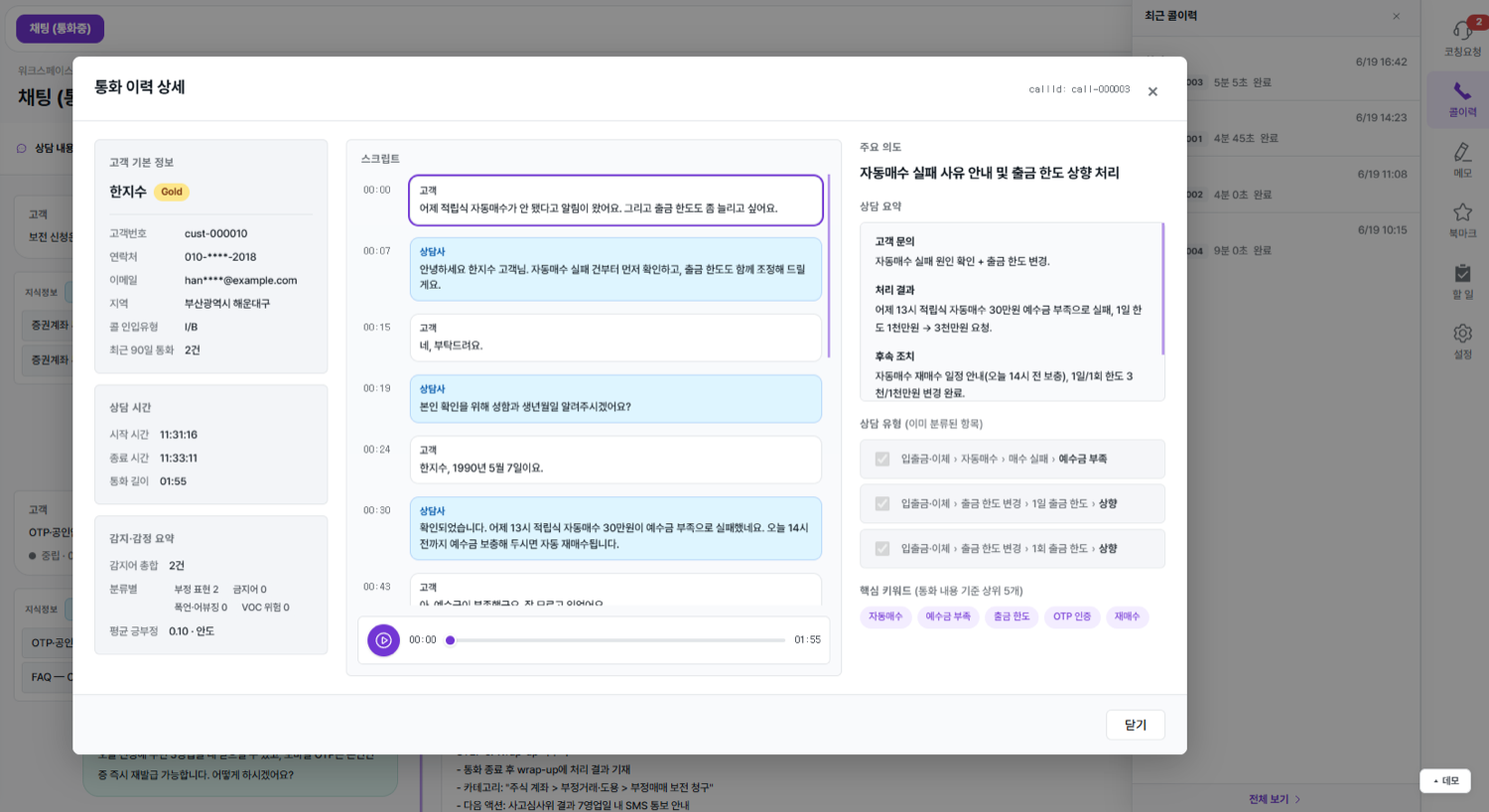Select the 재매수 keyword tag

click(x=1127, y=616)
